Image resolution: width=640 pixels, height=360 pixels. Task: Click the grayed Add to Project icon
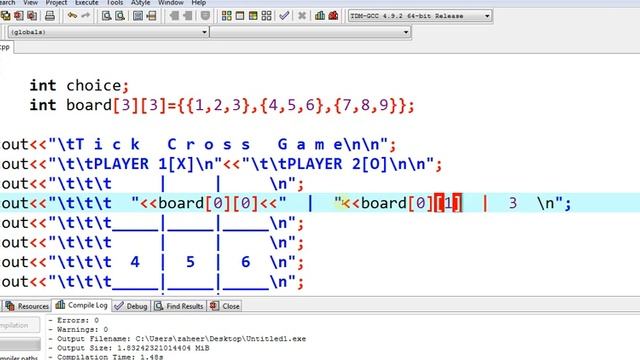174,16
